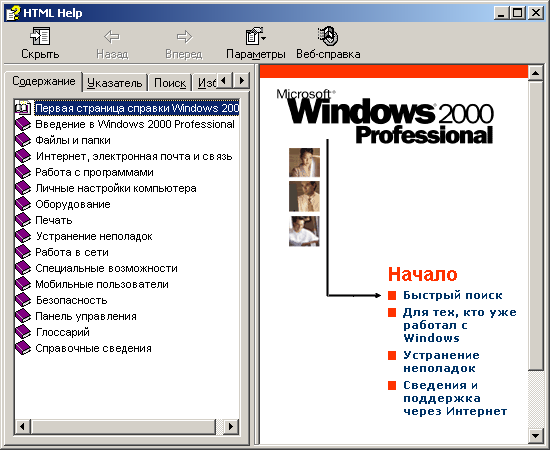
Task: Select the Работа в сети topic
Action: click(x=72, y=252)
